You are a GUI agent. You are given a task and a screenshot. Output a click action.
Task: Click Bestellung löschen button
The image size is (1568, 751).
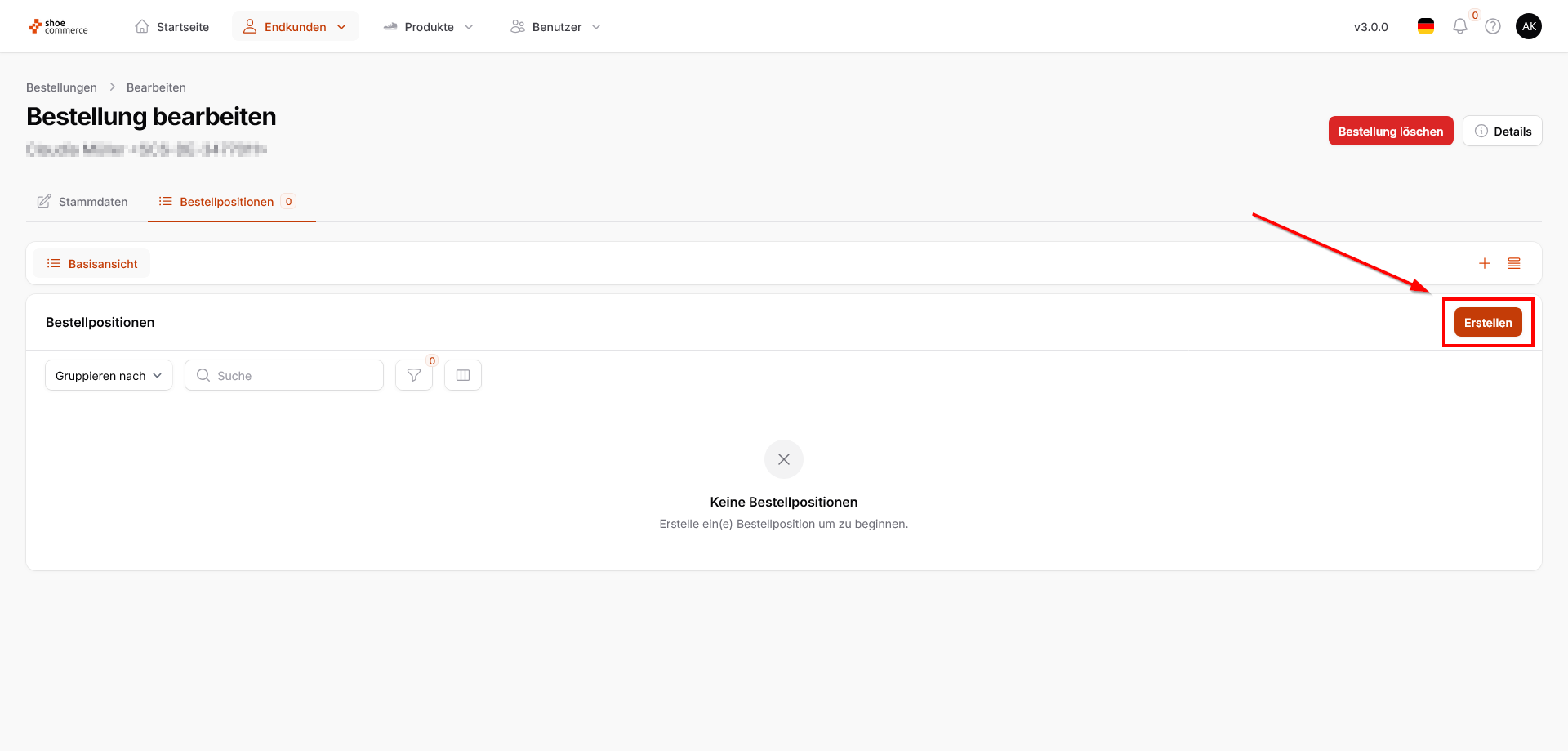pos(1391,132)
